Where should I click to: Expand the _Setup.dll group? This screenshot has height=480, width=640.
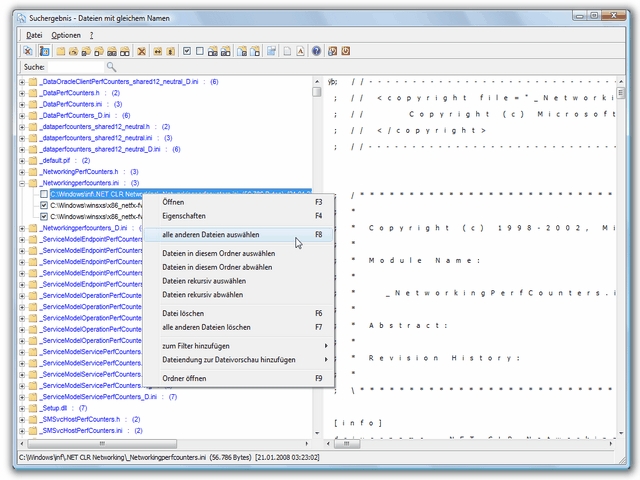point(22,408)
